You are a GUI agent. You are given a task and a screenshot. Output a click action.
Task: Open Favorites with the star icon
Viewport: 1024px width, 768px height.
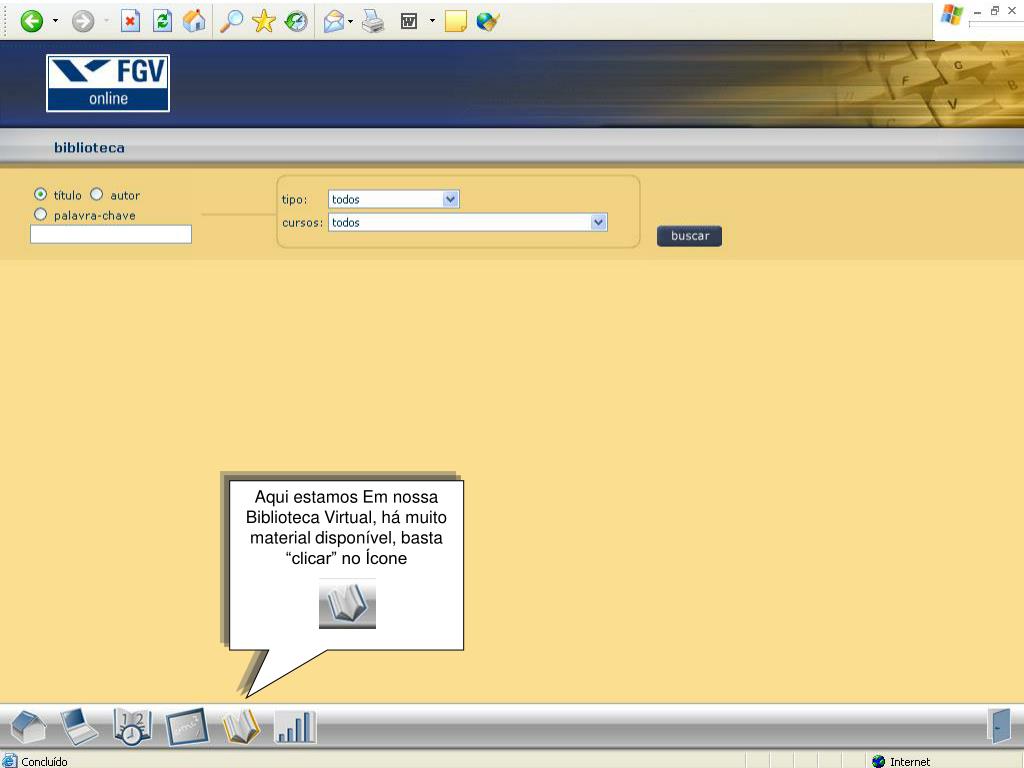click(264, 21)
